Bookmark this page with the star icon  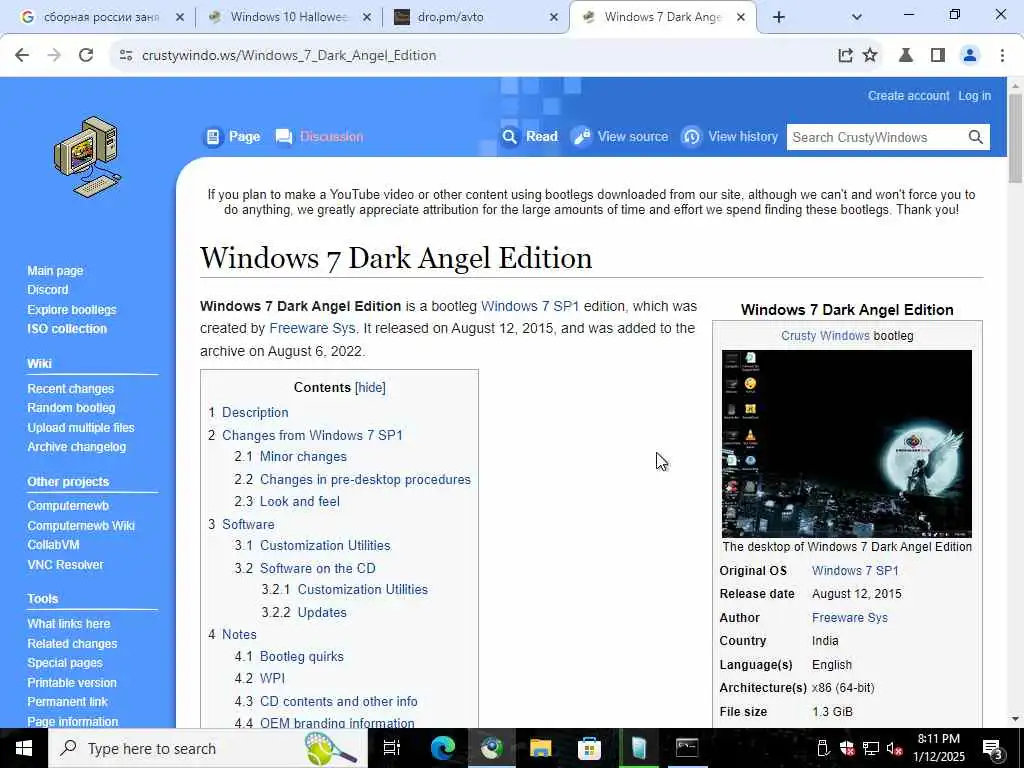[x=870, y=56]
